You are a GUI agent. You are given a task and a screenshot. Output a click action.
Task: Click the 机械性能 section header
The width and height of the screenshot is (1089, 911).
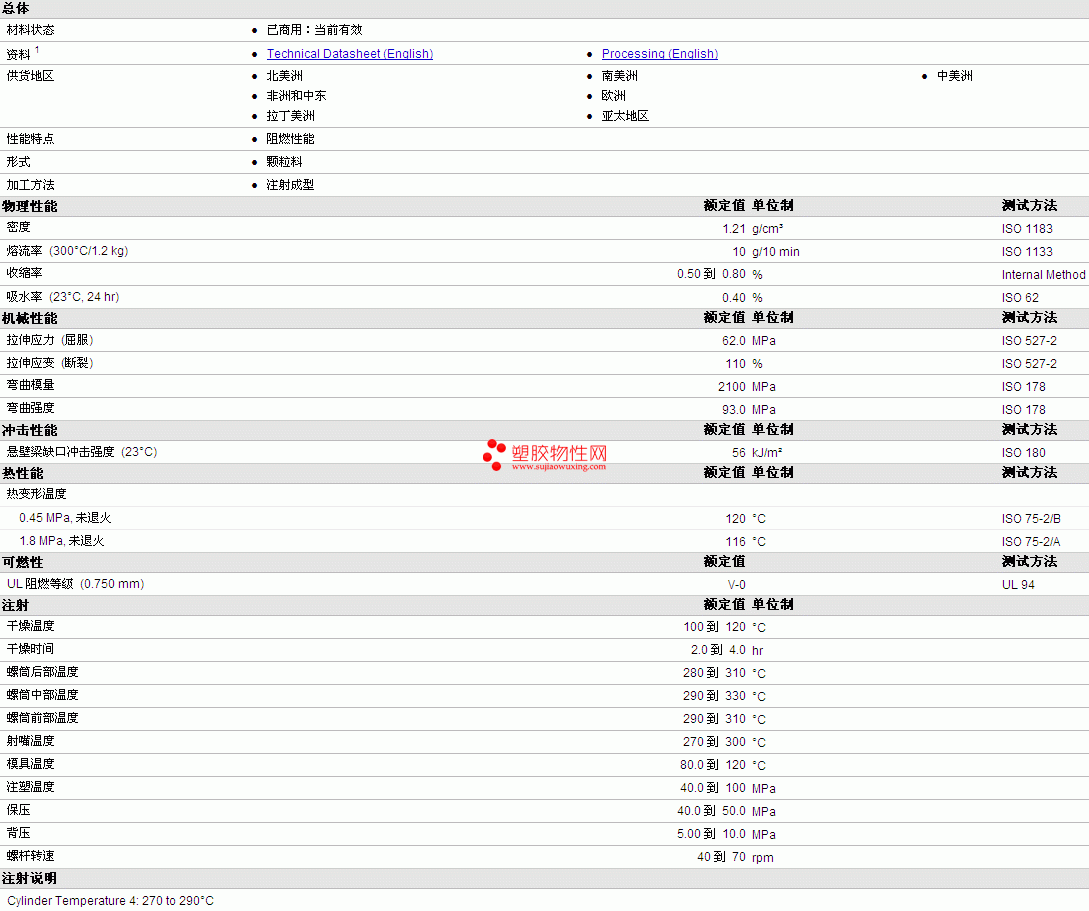click(30, 319)
